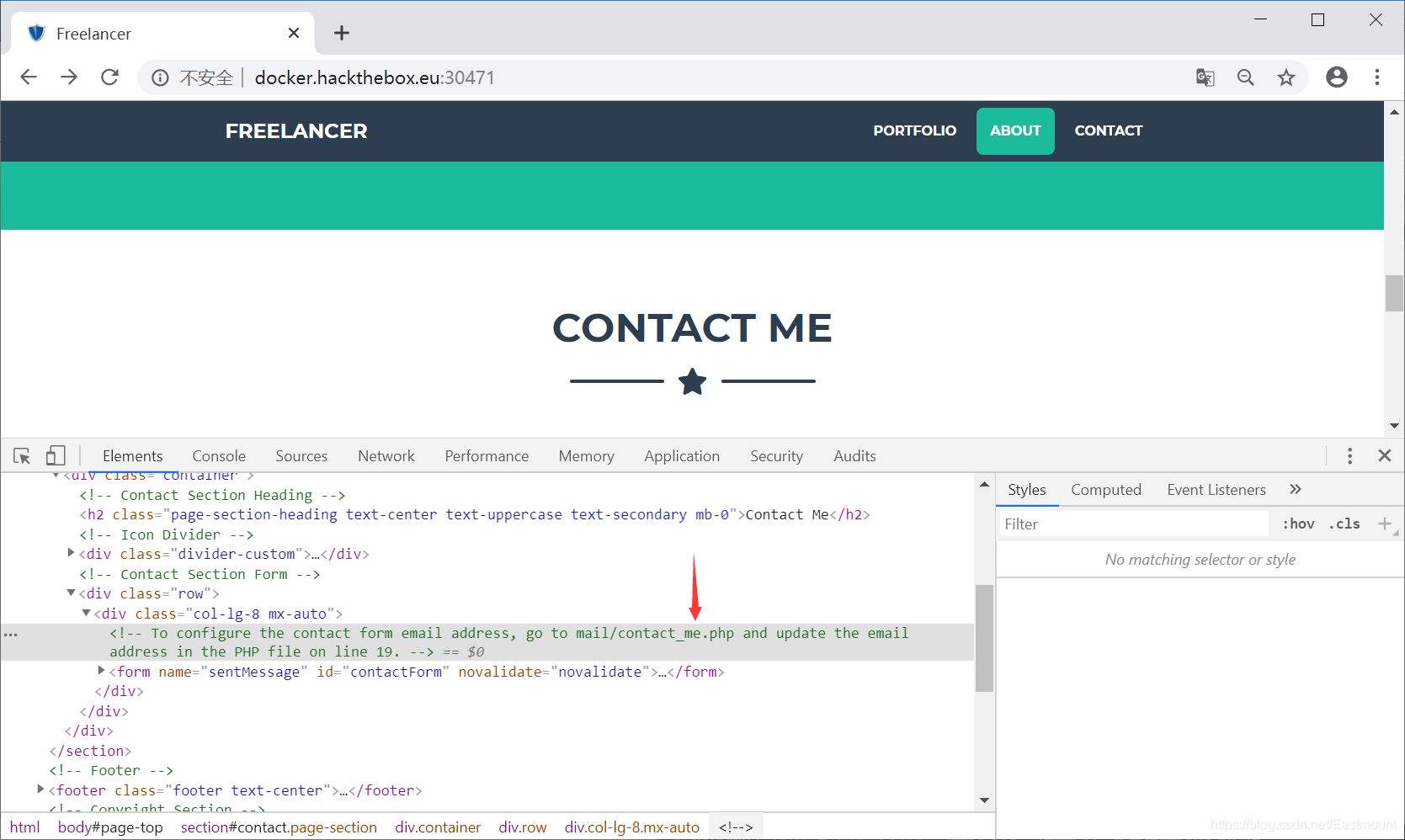Screen dimensions: 1405x840
Task: Expand the footer text-center node
Action: coord(40,789)
